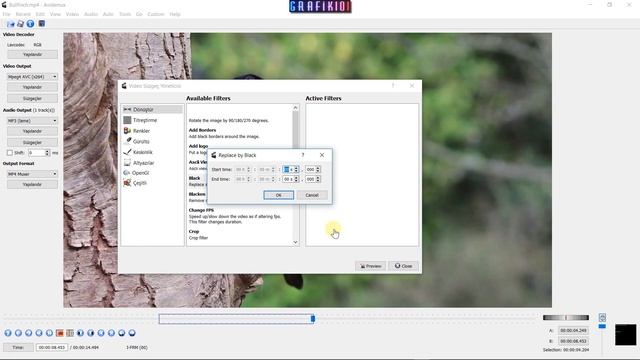
Task: Click the Time button
Action: point(18,347)
